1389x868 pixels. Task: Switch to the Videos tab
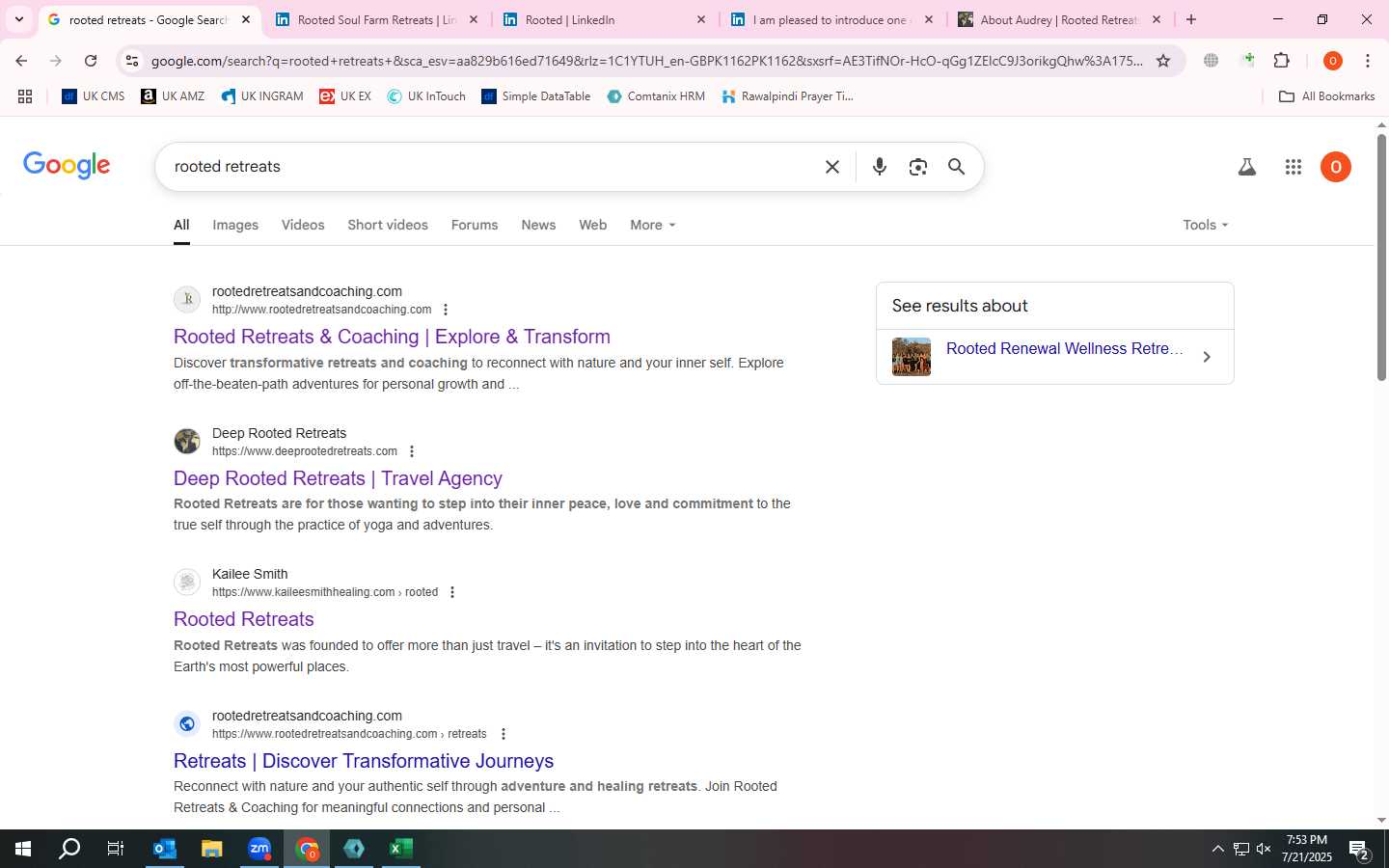303,225
